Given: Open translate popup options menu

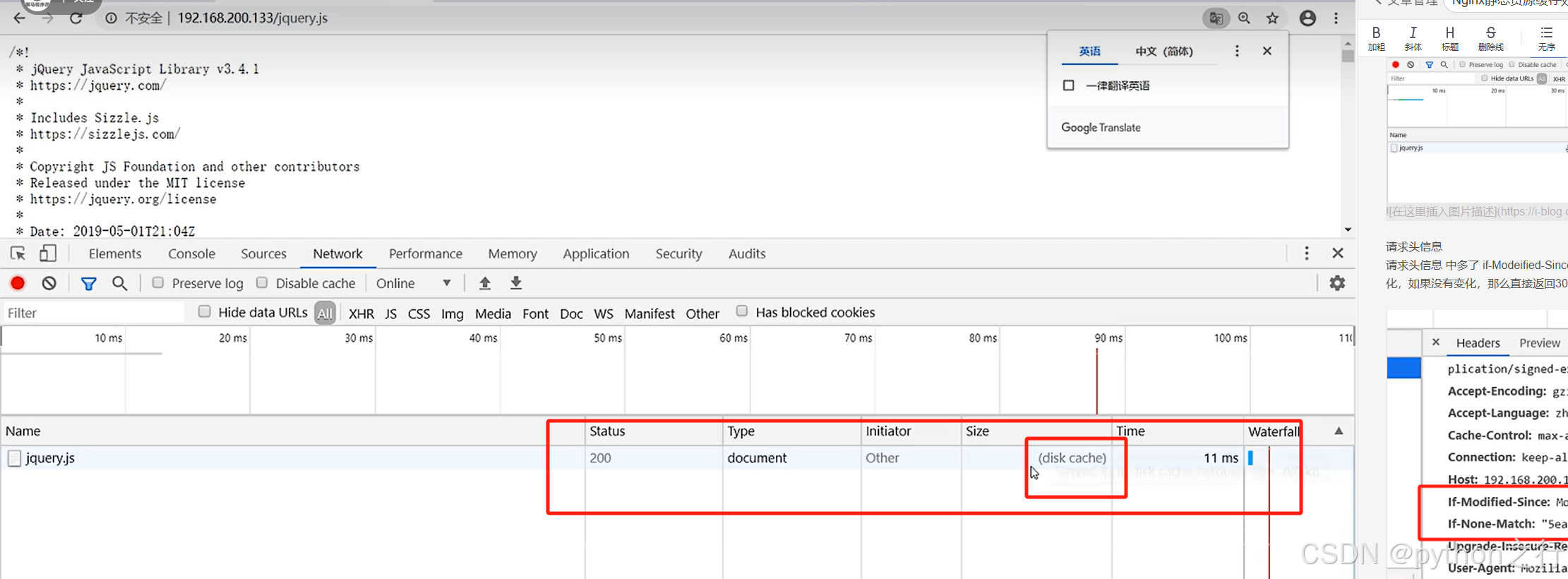Looking at the screenshot, I should (x=1237, y=51).
